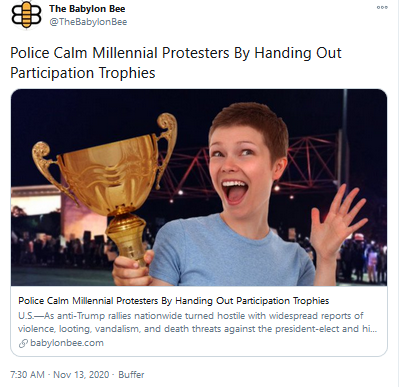399x387 pixels.
Task: Click 'Participation Trophies' on the tweet's second line
Action: pos(83,73)
